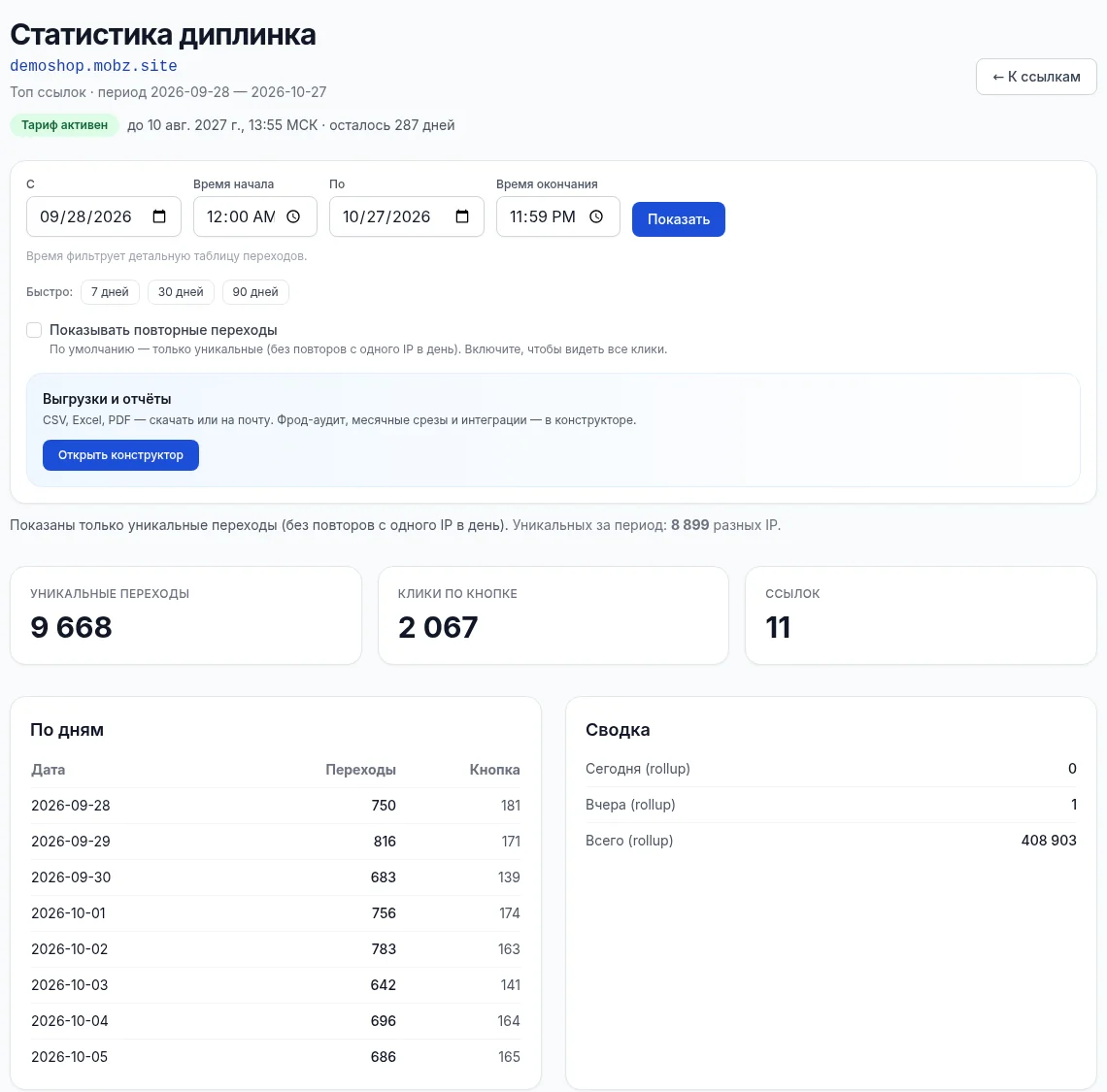This screenshot has height=1092, width=1107.
Task: Click the Показать button
Action: tap(679, 219)
